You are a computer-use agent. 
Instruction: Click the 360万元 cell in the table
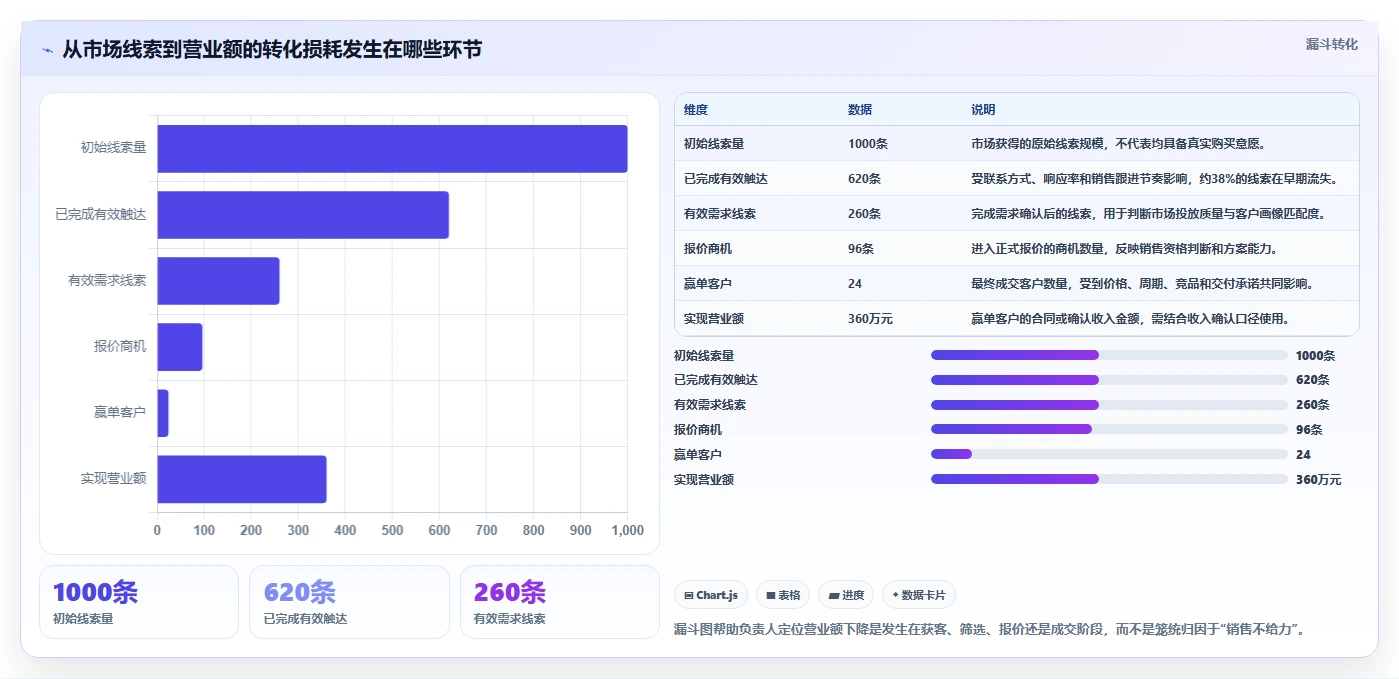point(870,319)
